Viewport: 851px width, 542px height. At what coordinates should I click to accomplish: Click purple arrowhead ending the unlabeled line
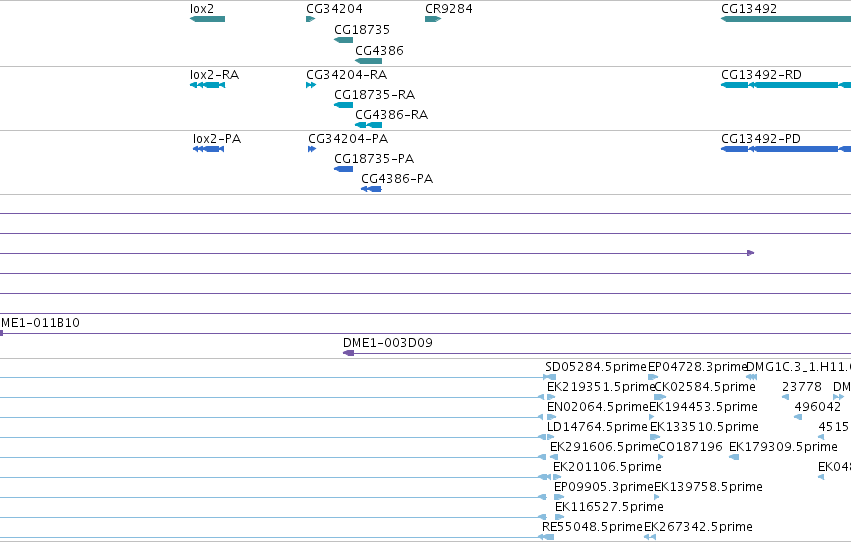(x=751, y=253)
